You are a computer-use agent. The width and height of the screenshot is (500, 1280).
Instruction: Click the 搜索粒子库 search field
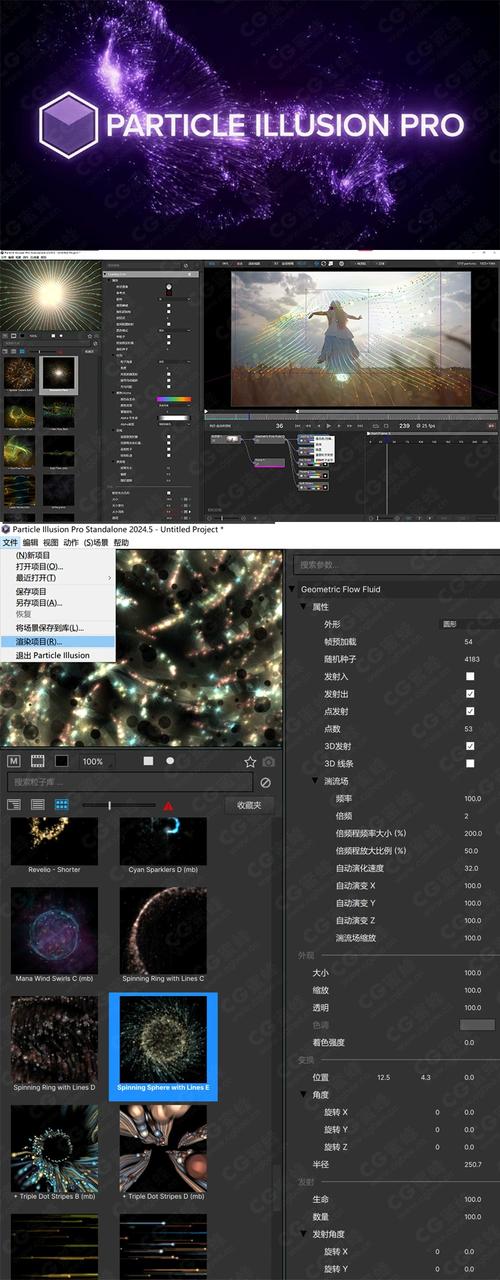pyautogui.click(x=130, y=782)
